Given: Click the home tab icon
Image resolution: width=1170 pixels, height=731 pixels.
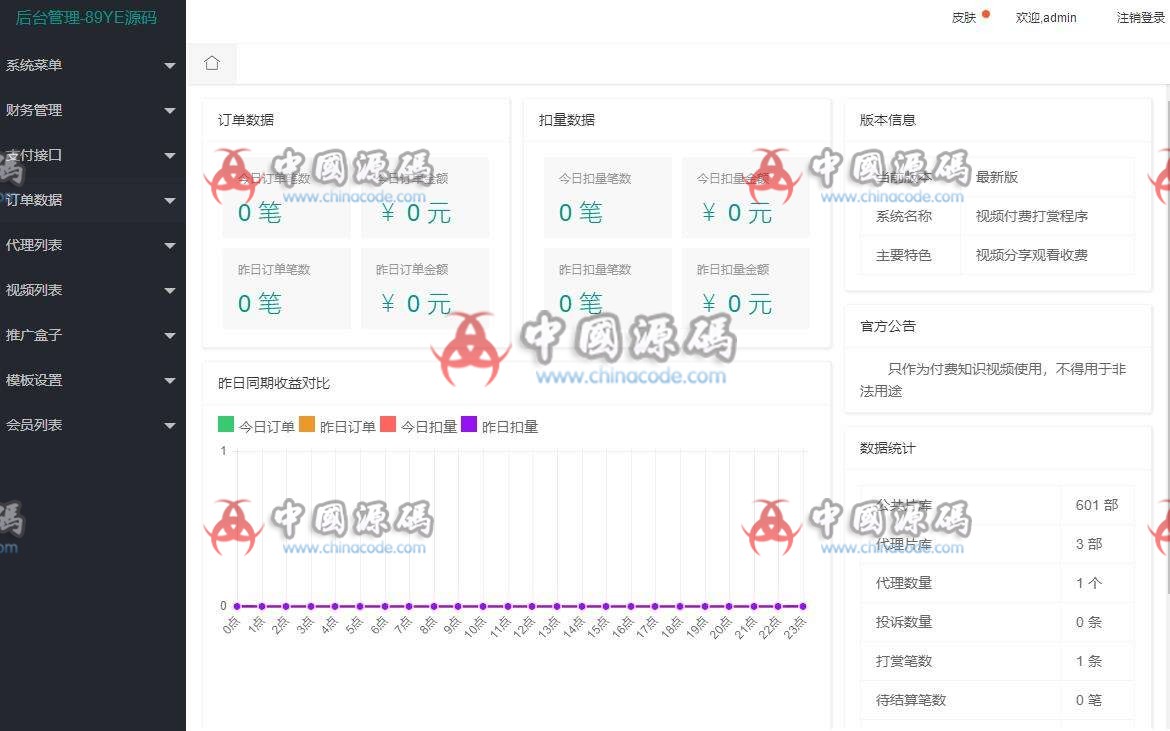Looking at the screenshot, I should point(211,62).
